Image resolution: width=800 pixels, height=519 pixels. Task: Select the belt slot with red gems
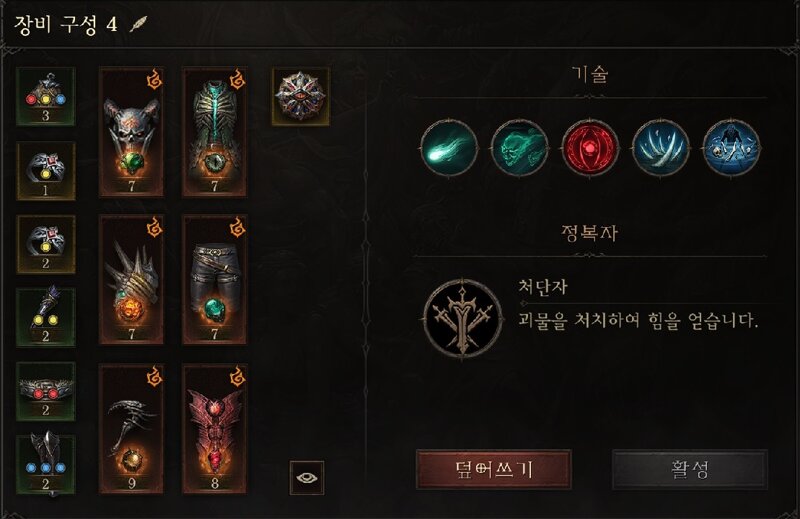tap(46, 391)
